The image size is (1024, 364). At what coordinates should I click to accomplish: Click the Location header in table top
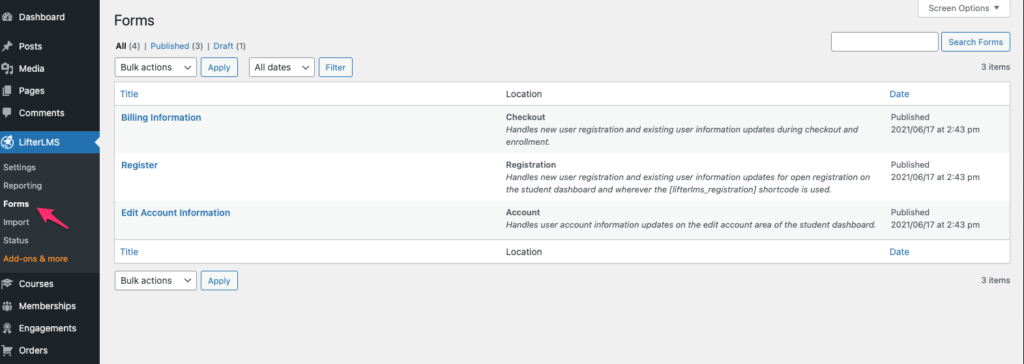click(524, 94)
